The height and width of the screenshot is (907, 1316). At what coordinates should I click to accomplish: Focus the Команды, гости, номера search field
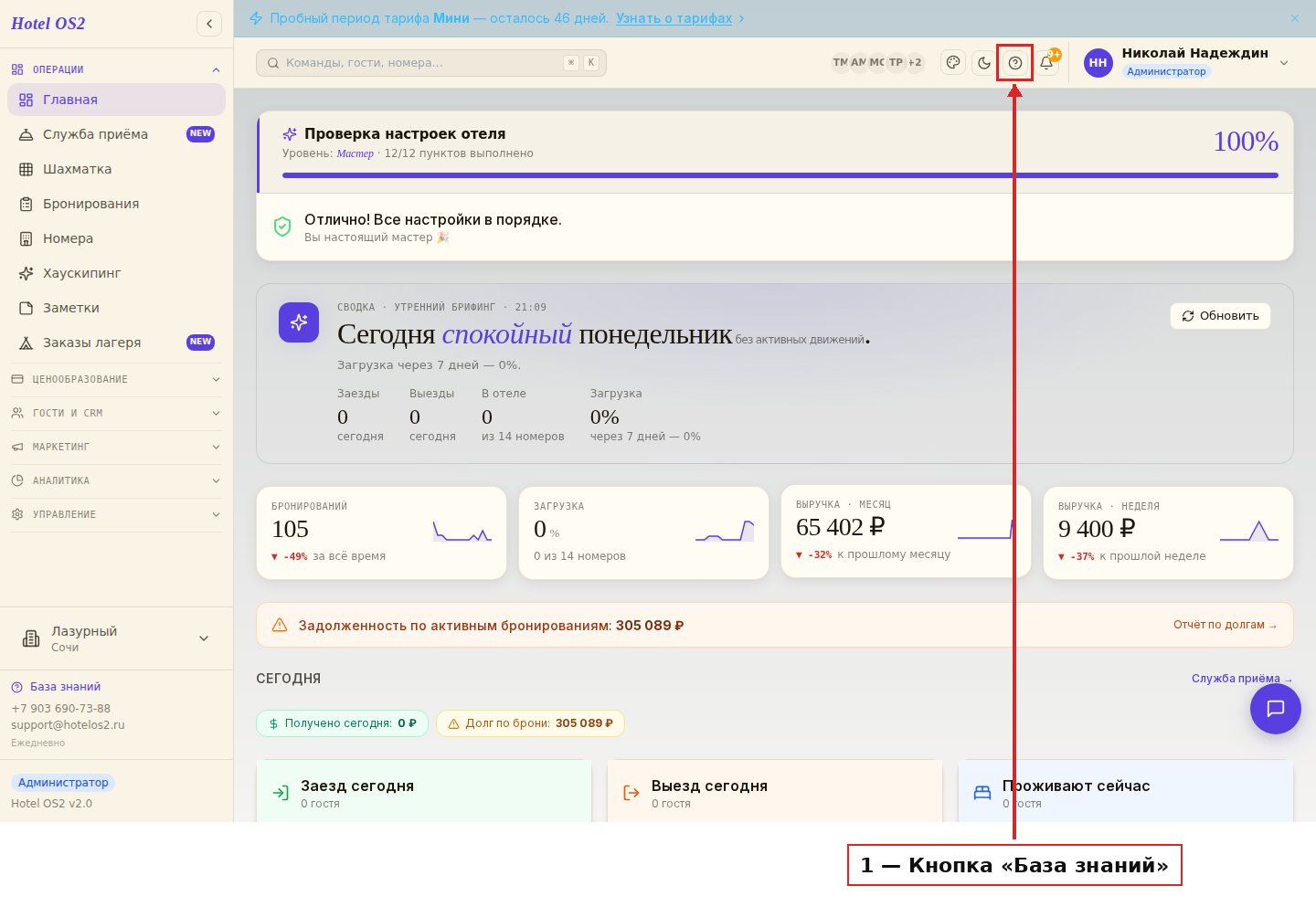[x=431, y=63]
